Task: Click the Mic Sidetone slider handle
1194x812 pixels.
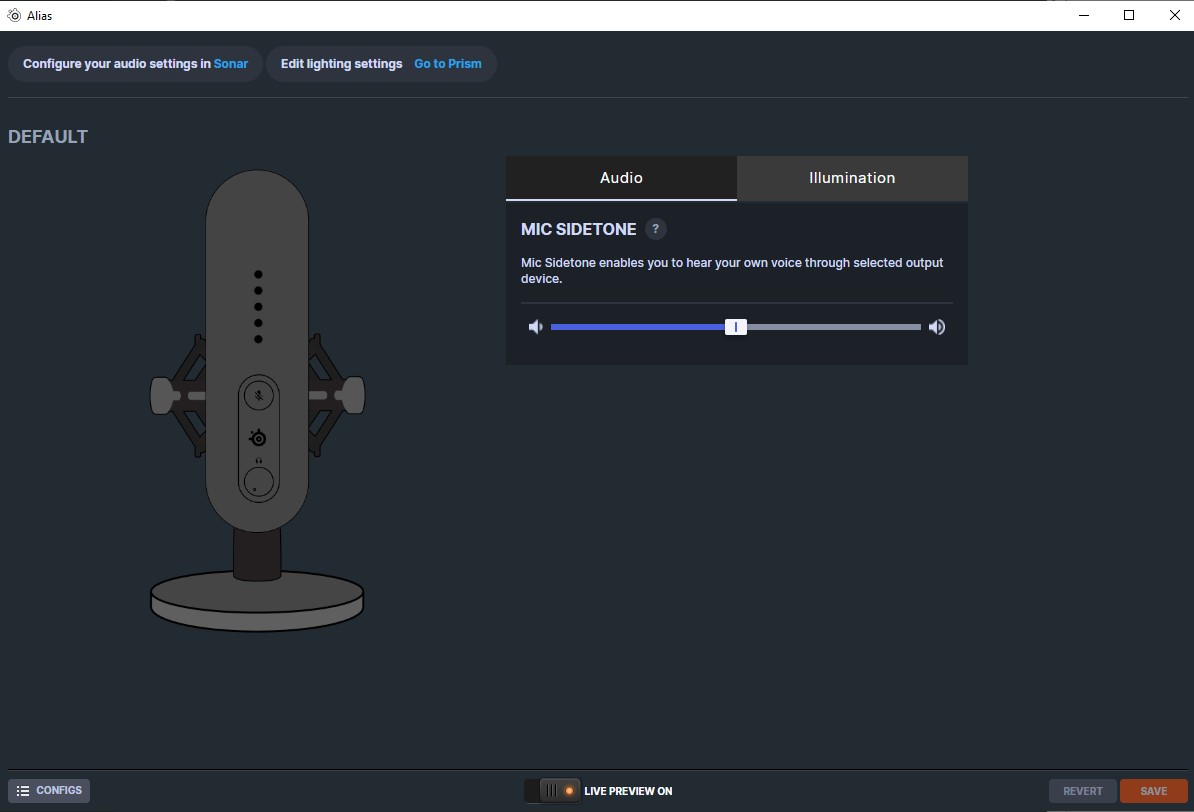Action: (736, 327)
